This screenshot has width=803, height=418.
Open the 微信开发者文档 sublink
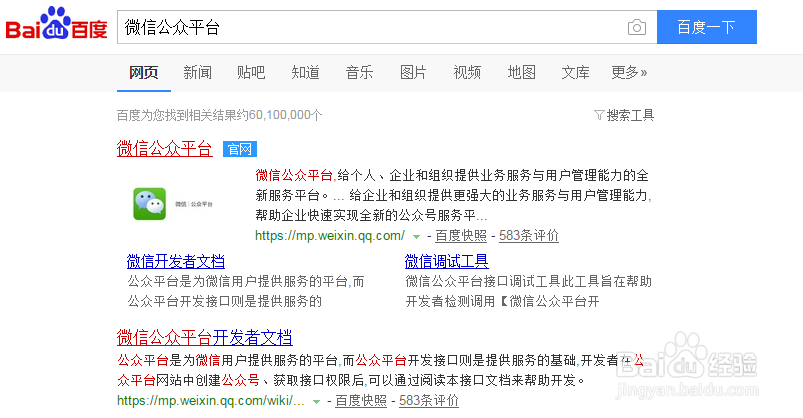pos(176,262)
